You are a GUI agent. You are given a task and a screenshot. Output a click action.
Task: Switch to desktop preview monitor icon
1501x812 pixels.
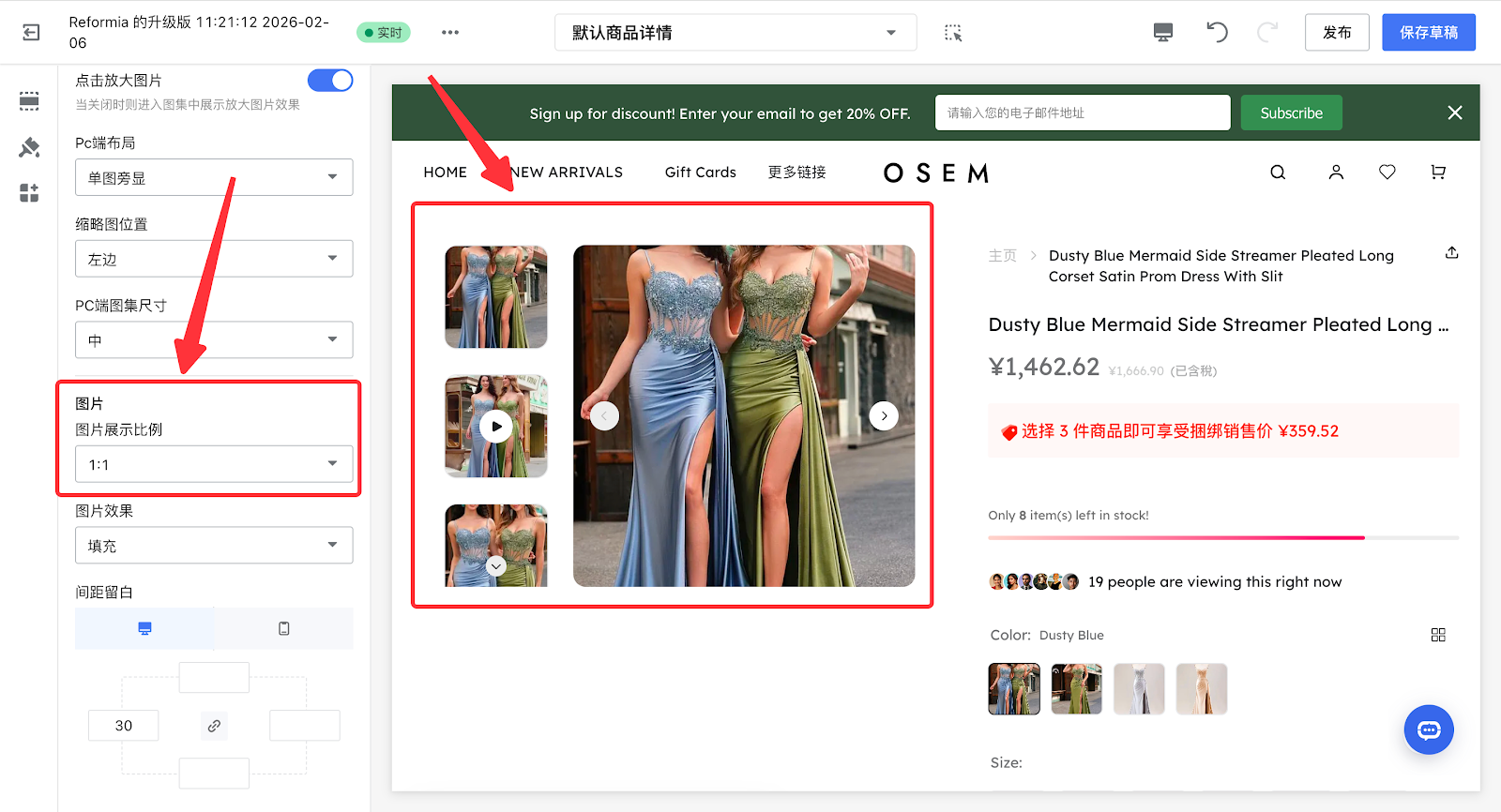[1163, 33]
